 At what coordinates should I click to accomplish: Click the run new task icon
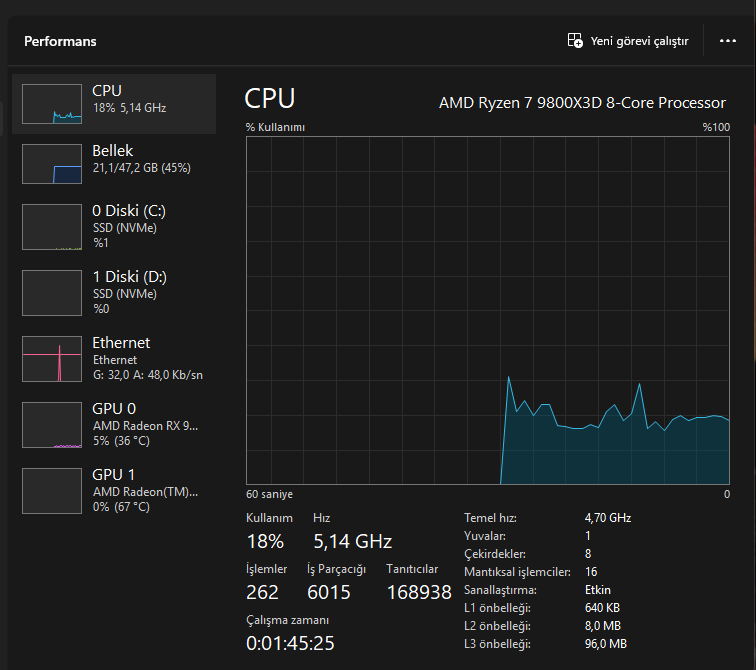pyautogui.click(x=575, y=40)
